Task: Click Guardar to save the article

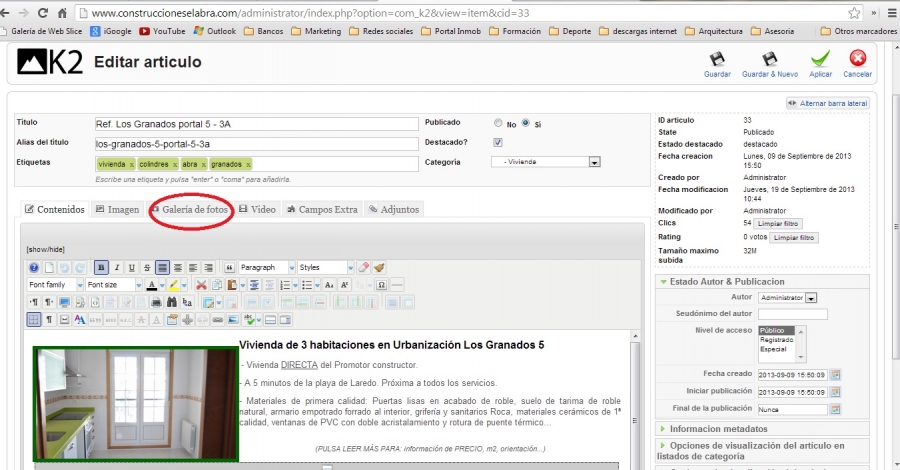Action: coord(717,64)
